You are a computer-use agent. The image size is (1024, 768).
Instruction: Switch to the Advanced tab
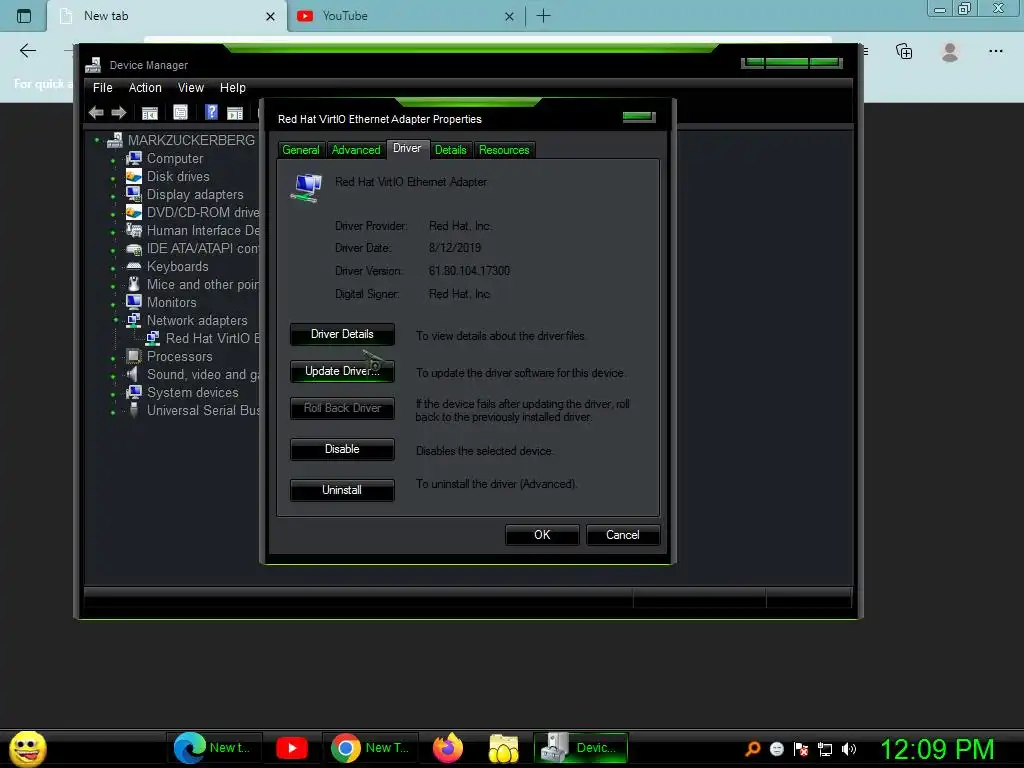[x=356, y=150]
